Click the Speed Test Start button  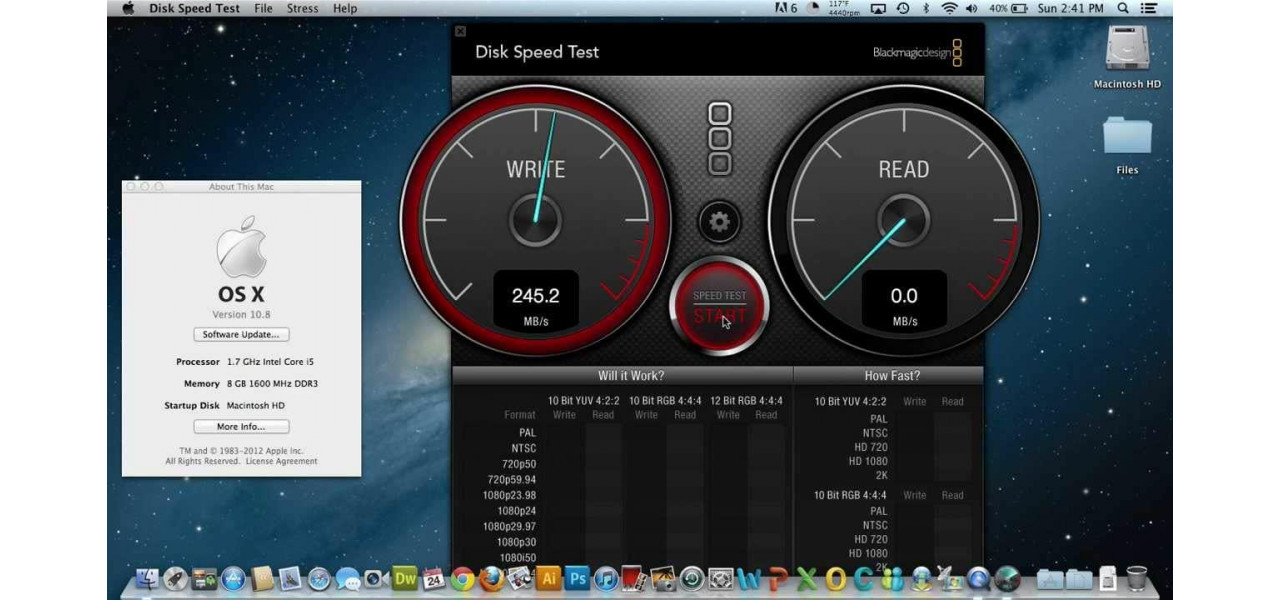pos(719,307)
